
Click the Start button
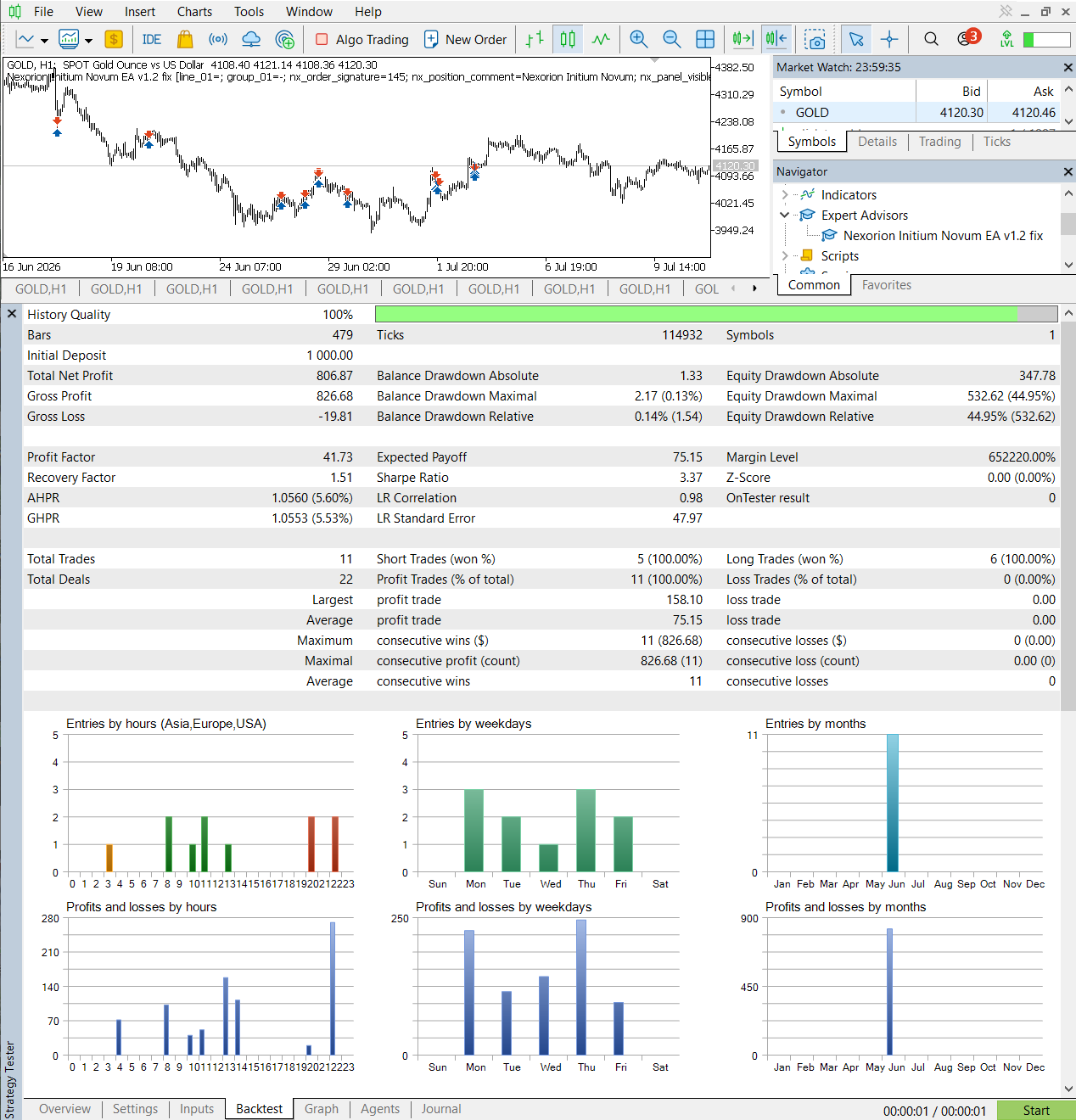coord(1036,1110)
